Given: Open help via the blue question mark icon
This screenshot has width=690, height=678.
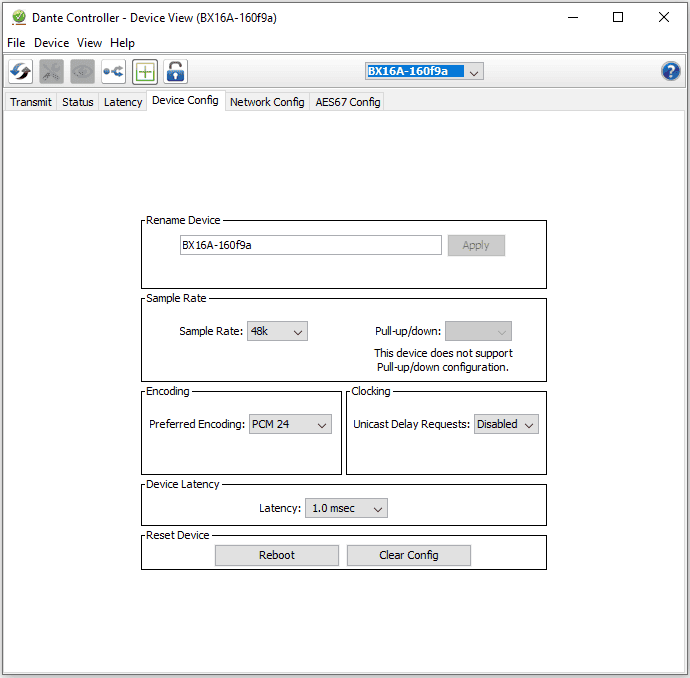Looking at the screenshot, I should (x=671, y=71).
